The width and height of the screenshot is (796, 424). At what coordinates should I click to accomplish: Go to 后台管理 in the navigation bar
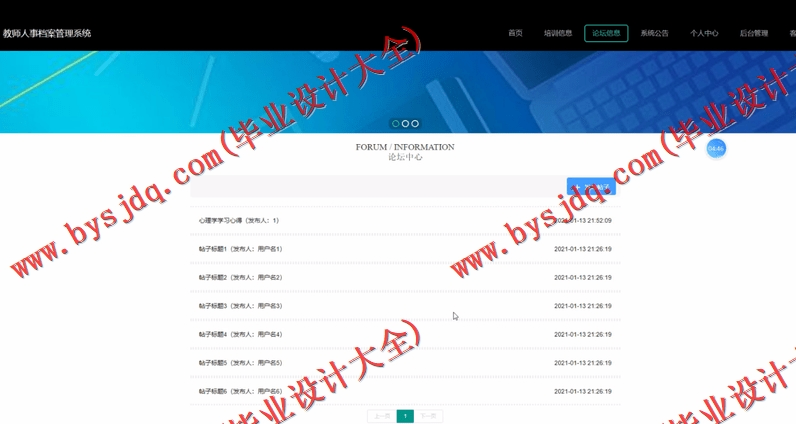coord(754,33)
